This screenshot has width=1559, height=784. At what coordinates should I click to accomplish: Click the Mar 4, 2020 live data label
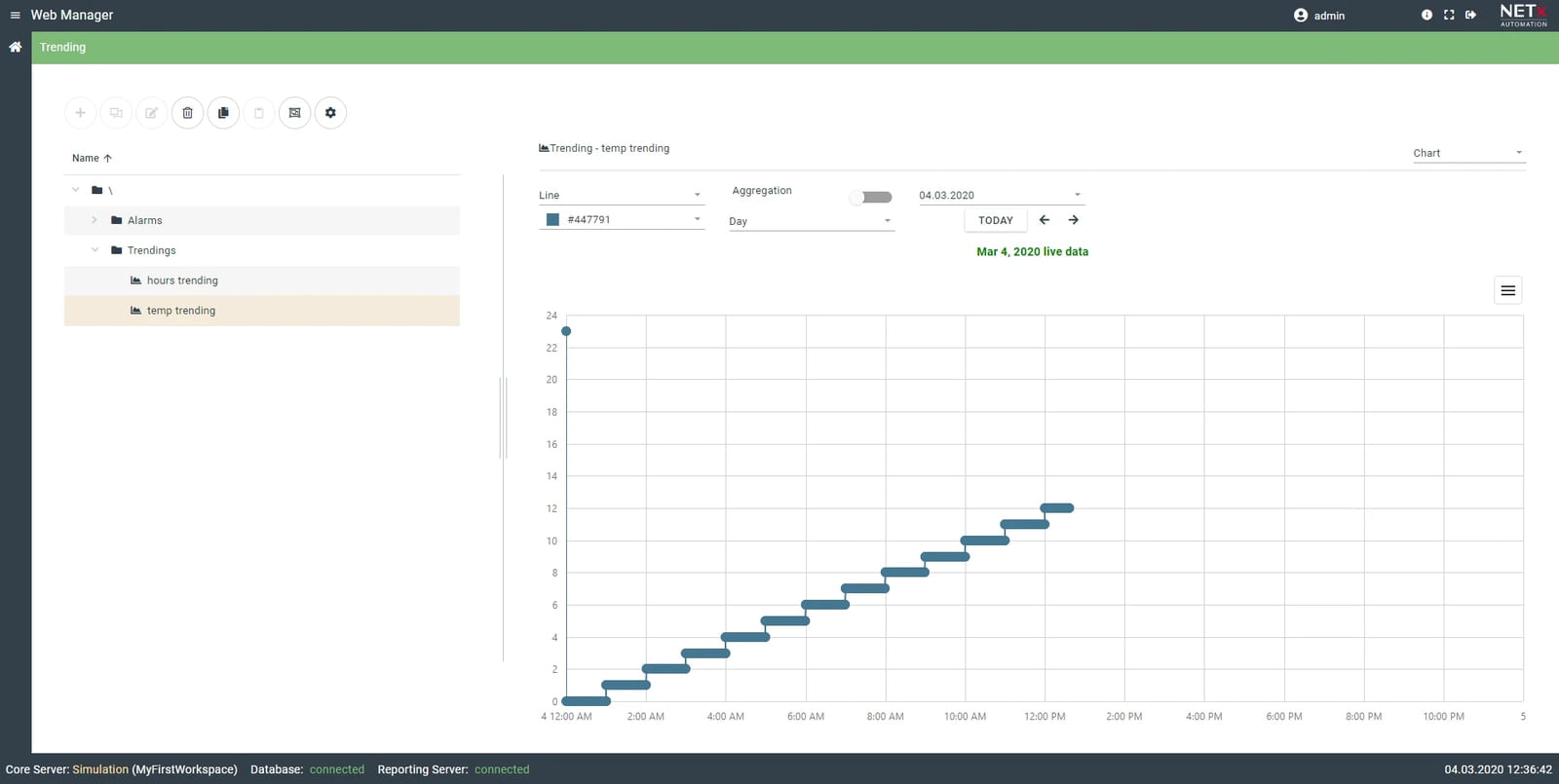[x=1033, y=251]
